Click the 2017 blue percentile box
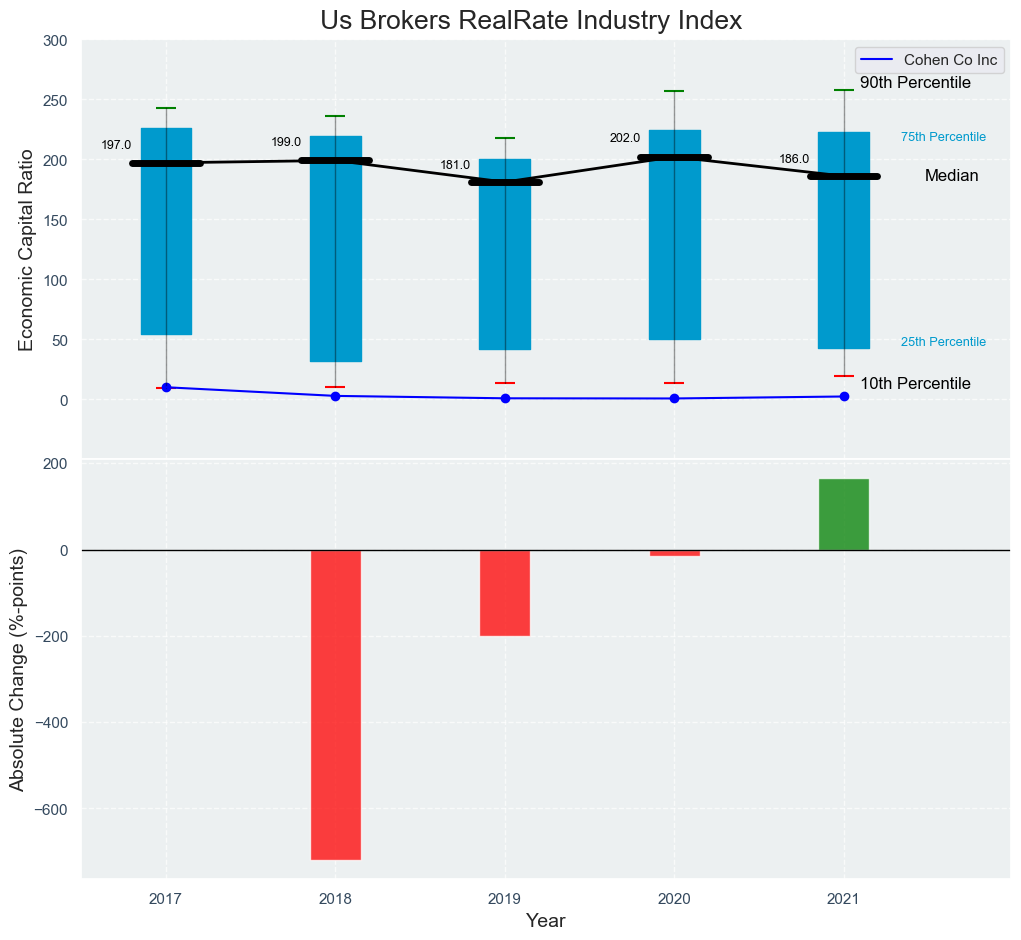Viewport: 1021px width, 940px height. click(167, 232)
